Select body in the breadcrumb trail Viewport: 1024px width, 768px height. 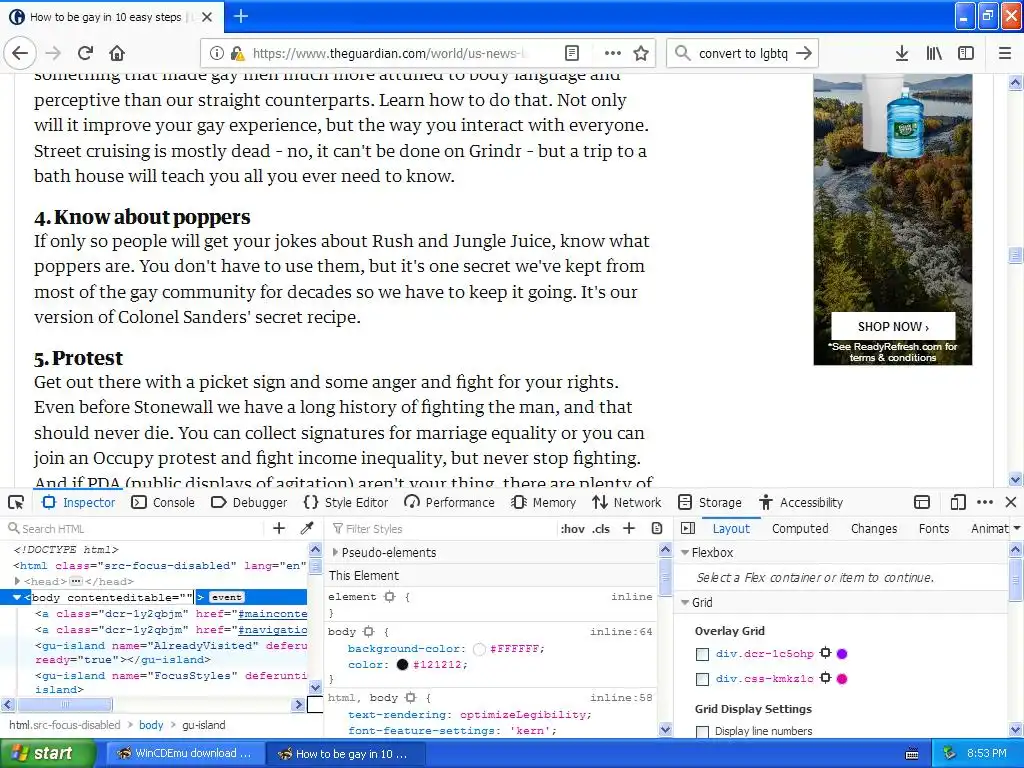pos(151,725)
